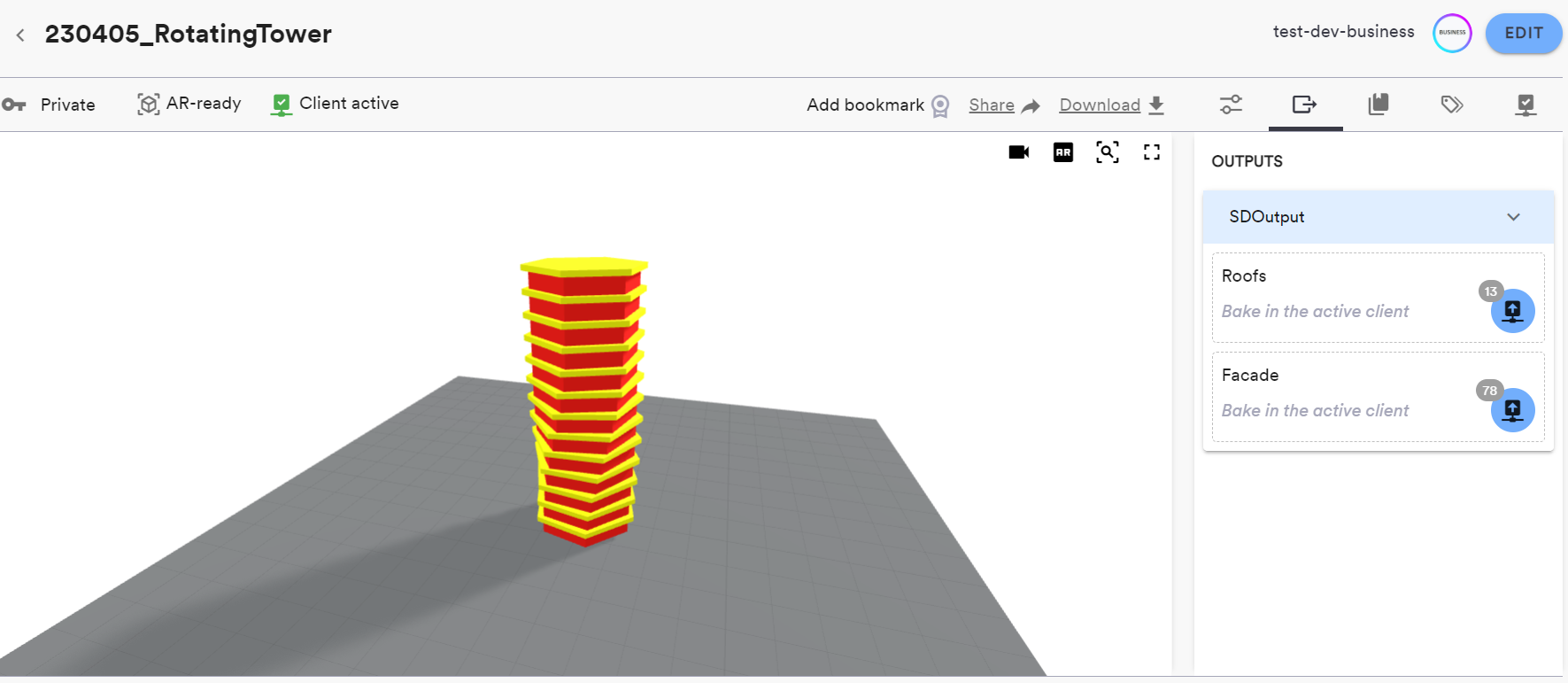
Task: Click the Add bookmark ribbon icon
Action: coord(940,106)
